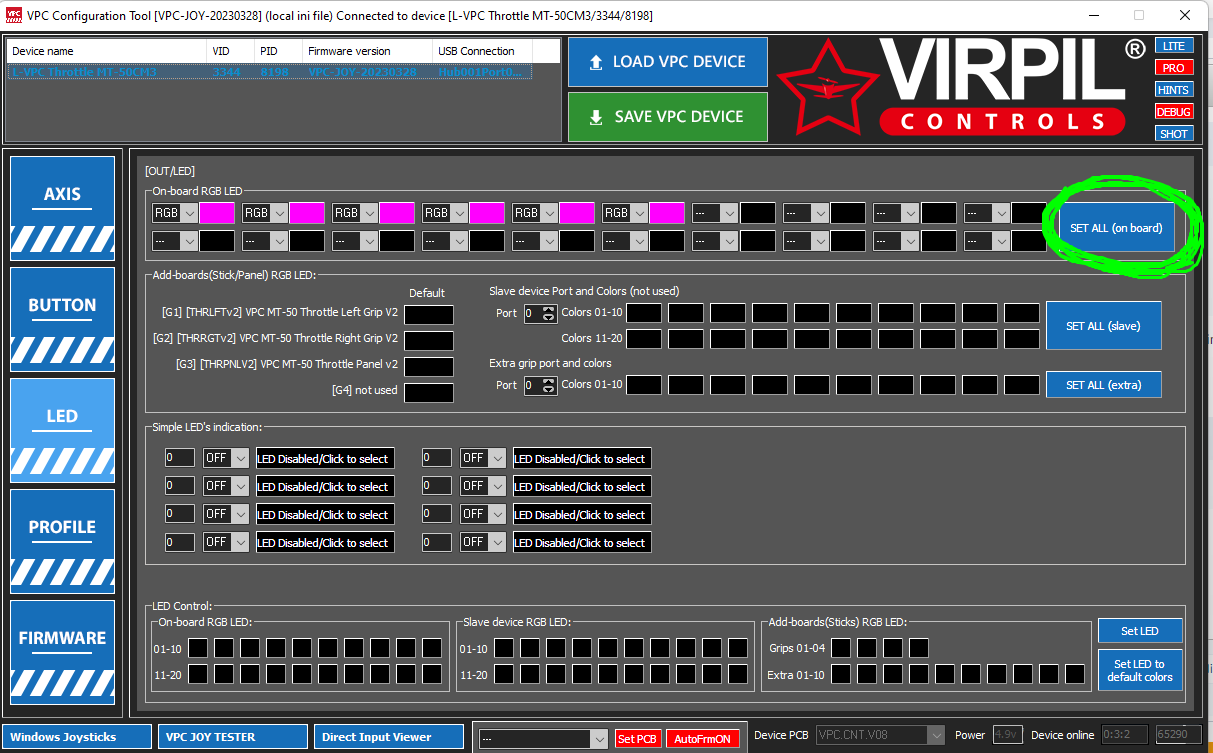Image resolution: width=1213 pixels, height=753 pixels.
Task: Click first Slave device Colors 11-20 box
Action: [644, 339]
